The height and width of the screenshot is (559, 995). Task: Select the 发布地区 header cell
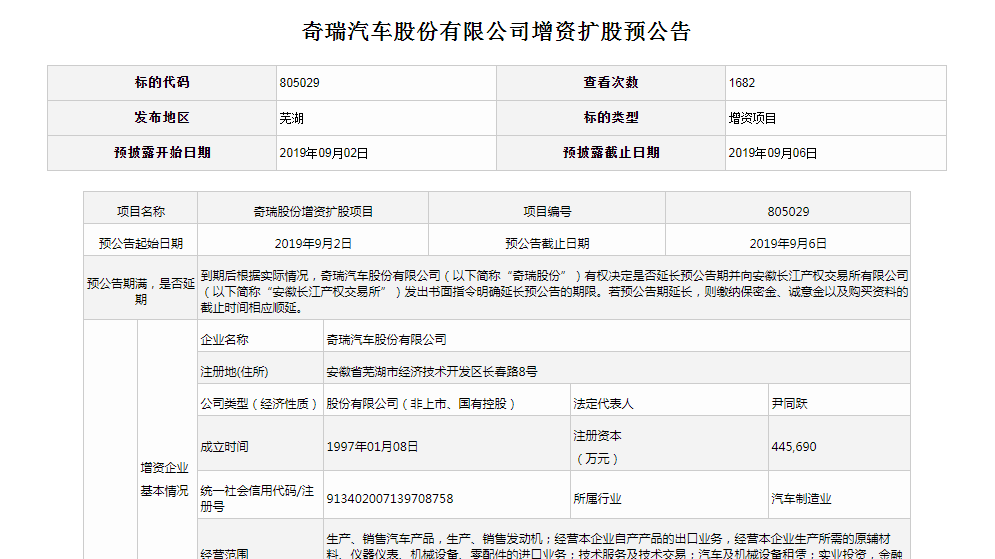point(162,118)
